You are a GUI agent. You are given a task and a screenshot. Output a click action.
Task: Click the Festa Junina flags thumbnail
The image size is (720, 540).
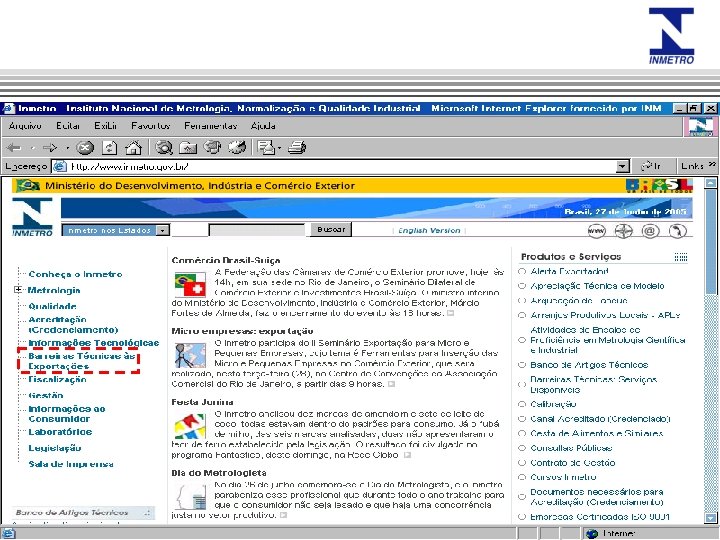click(190, 426)
